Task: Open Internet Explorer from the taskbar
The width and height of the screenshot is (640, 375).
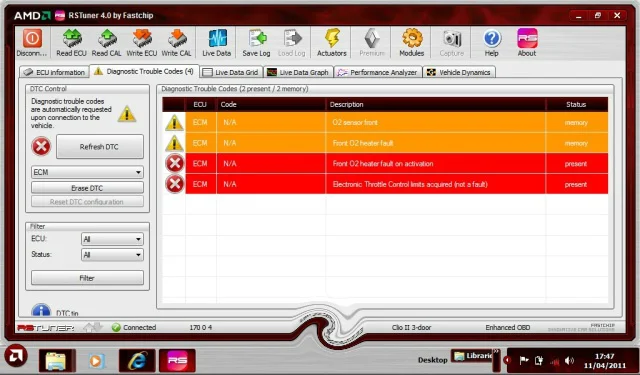Action: [x=137, y=361]
